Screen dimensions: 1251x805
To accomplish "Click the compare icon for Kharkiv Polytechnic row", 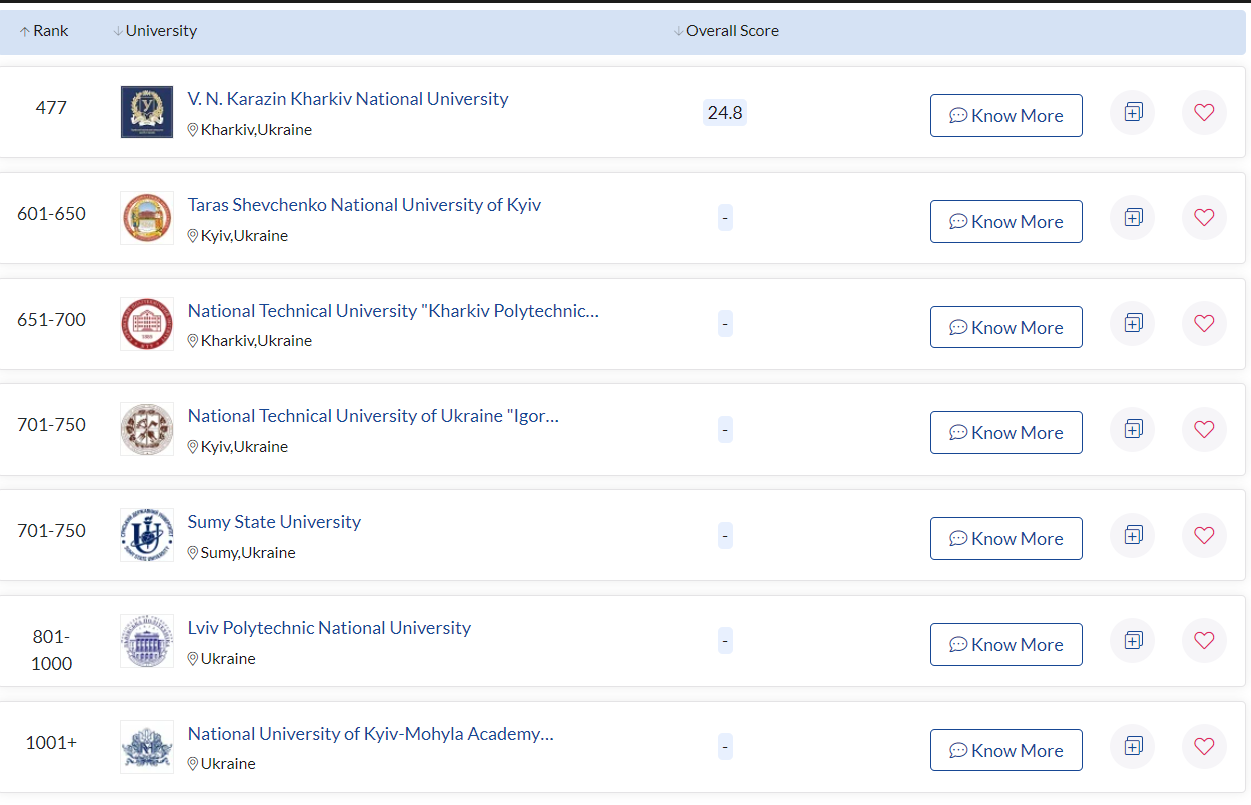I will (1132, 323).
